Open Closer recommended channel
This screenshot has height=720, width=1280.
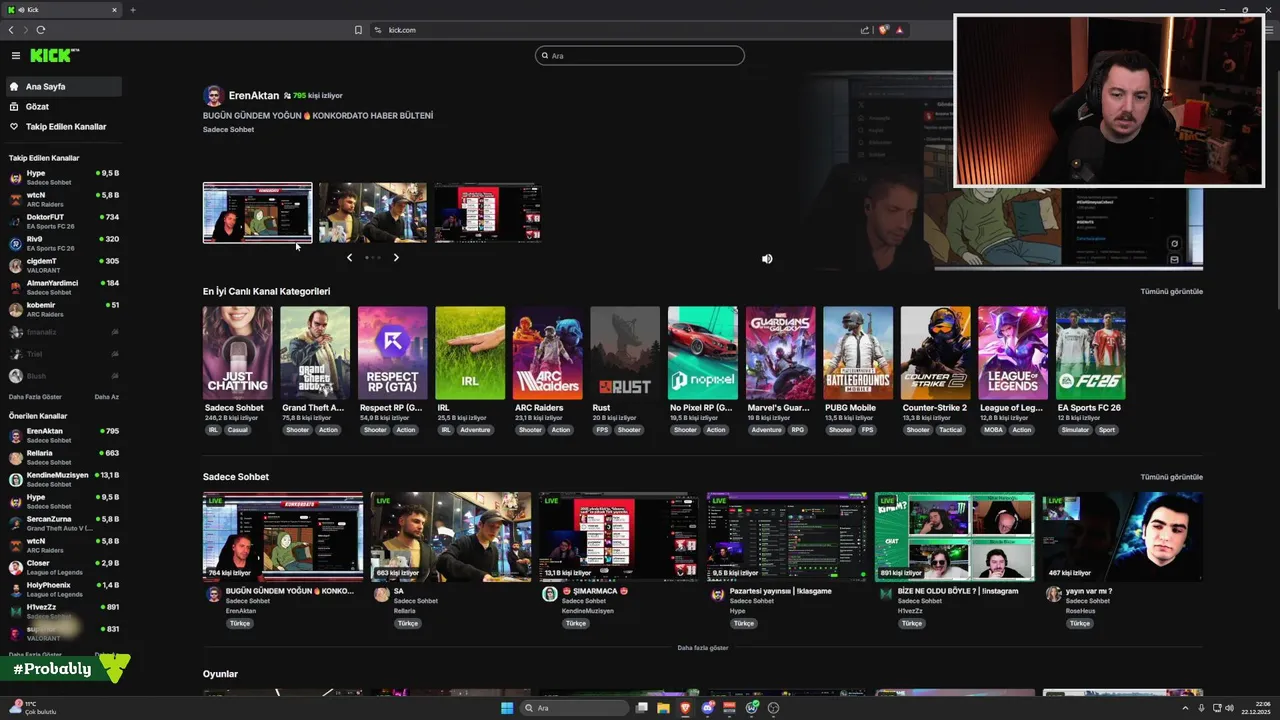pos(63,567)
